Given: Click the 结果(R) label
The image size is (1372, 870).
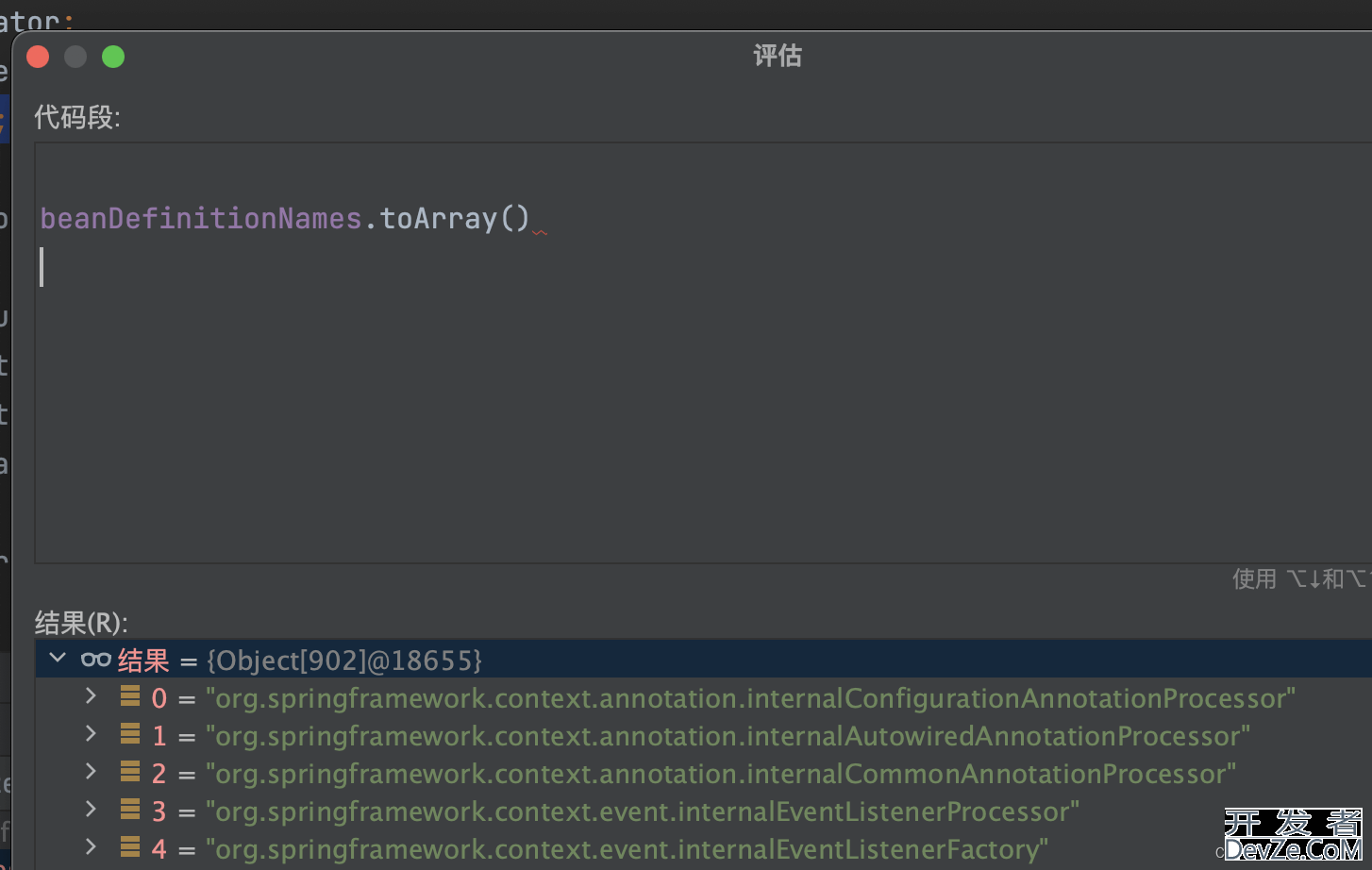Looking at the screenshot, I should (x=81, y=623).
